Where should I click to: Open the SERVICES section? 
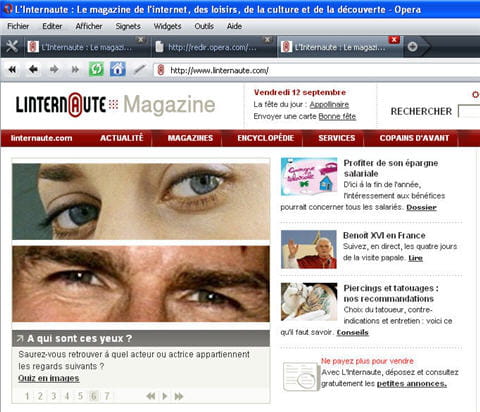coord(337,138)
